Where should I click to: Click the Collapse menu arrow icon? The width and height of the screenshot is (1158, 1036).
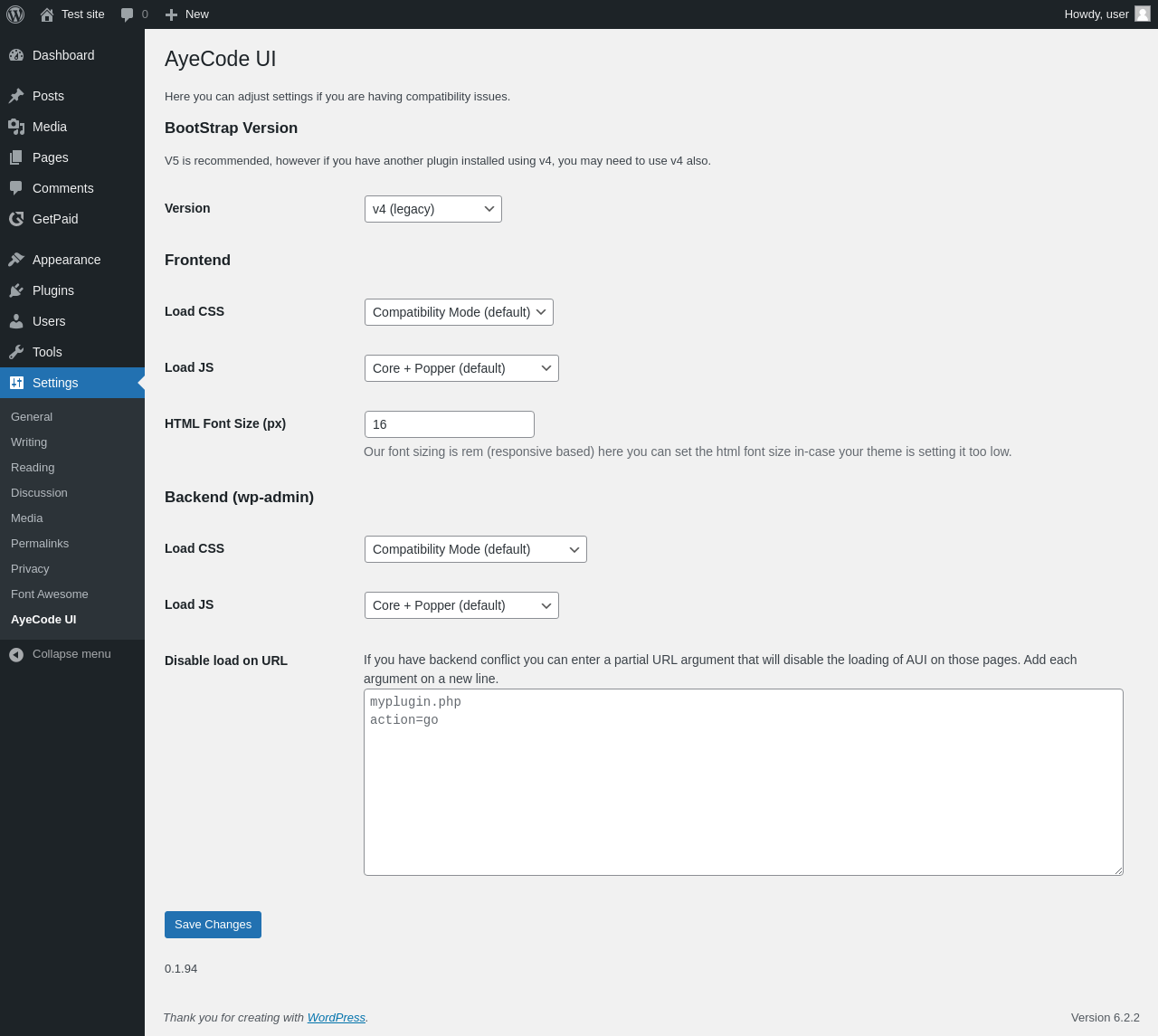point(16,654)
